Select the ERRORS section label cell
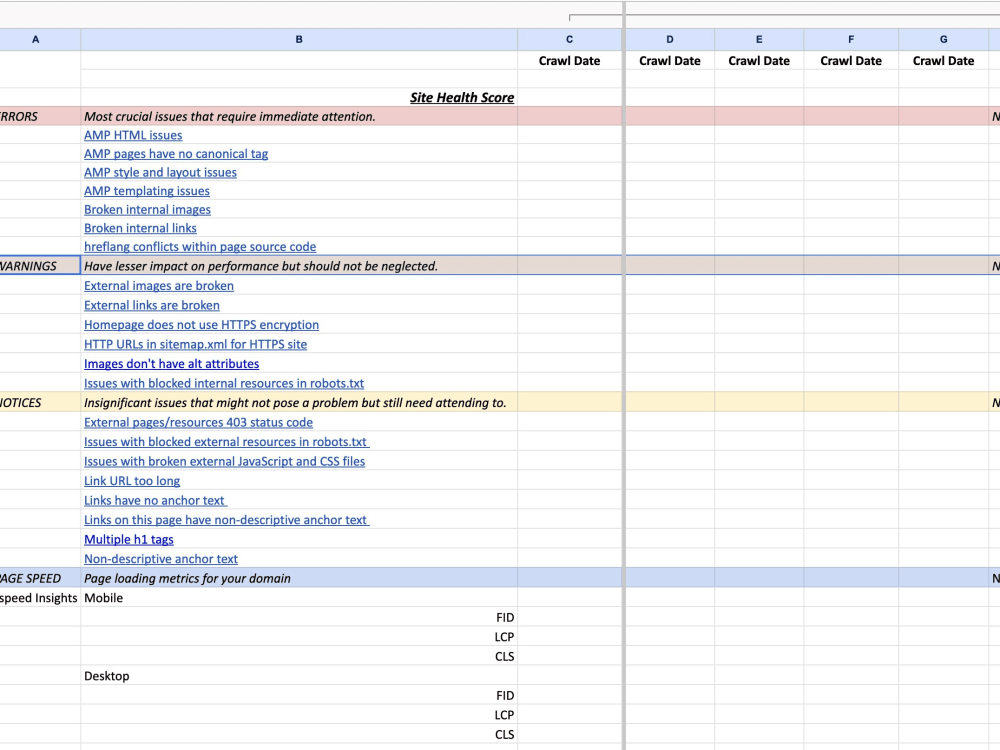This screenshot has width=1000, height=750. pos(40,117)
